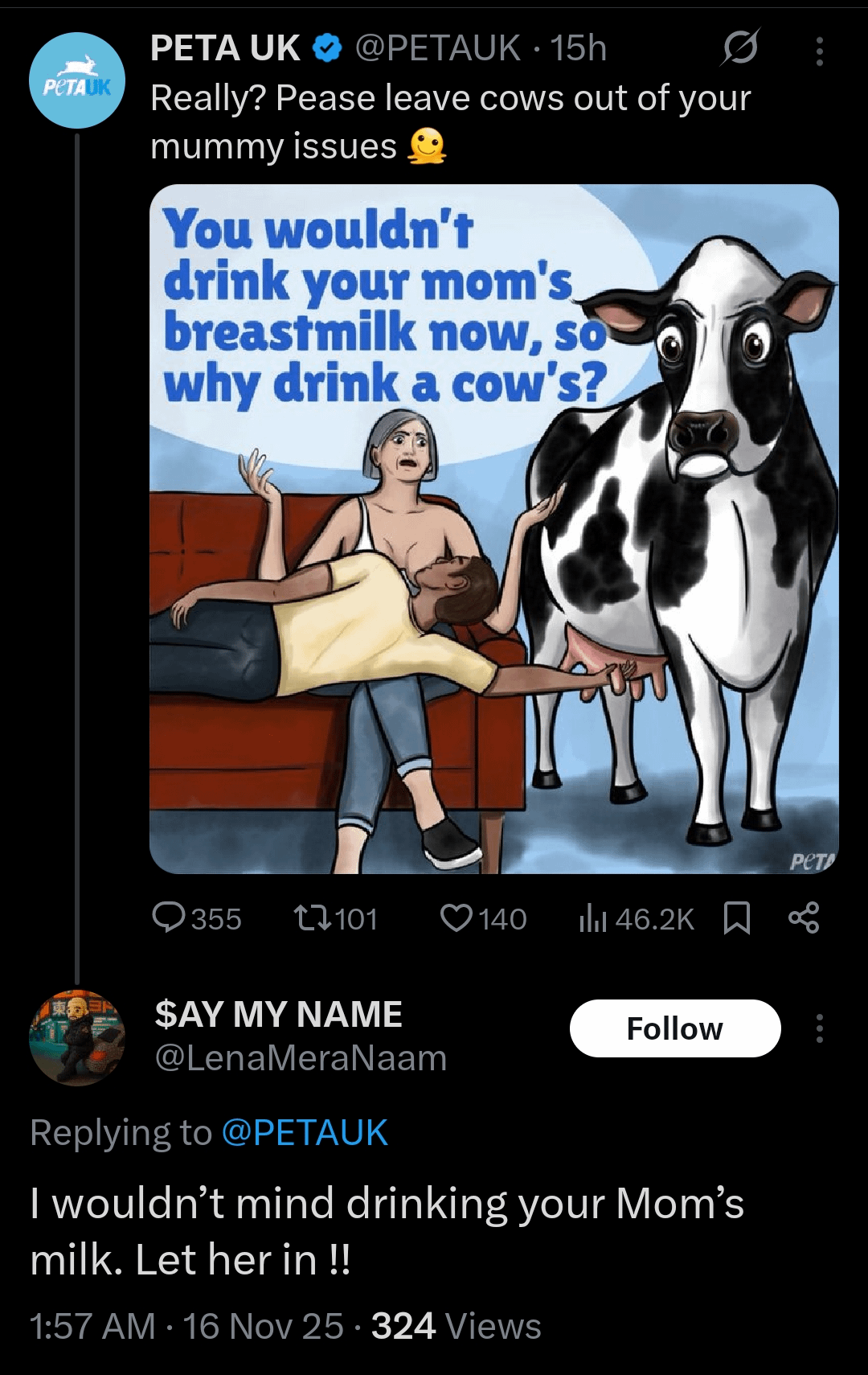Follow the $AY MY NAME account
This screenshot has height=1375, width=868.
675,1028
